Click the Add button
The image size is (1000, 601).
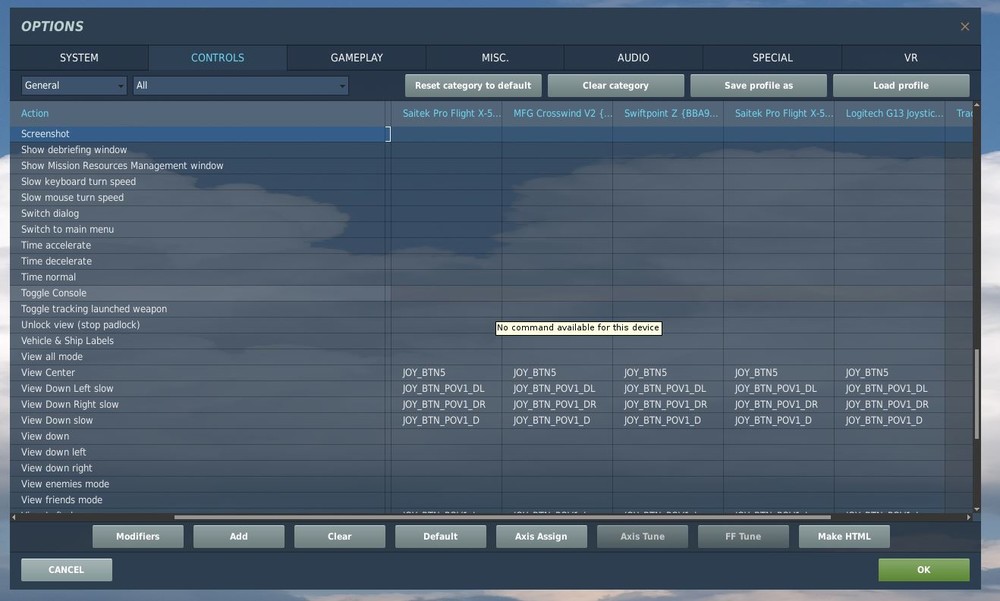coord(239,537)
